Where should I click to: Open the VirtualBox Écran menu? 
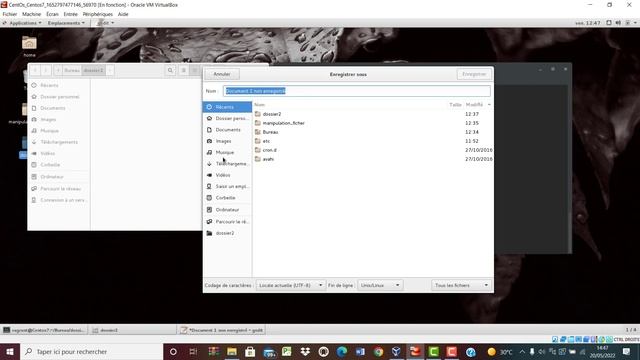52,14
